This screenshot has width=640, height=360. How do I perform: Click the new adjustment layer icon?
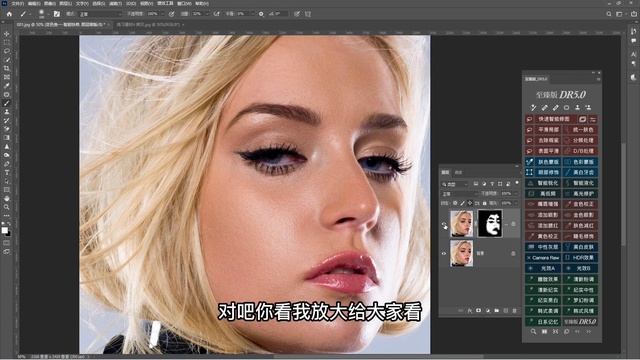[x=487, y=311]
